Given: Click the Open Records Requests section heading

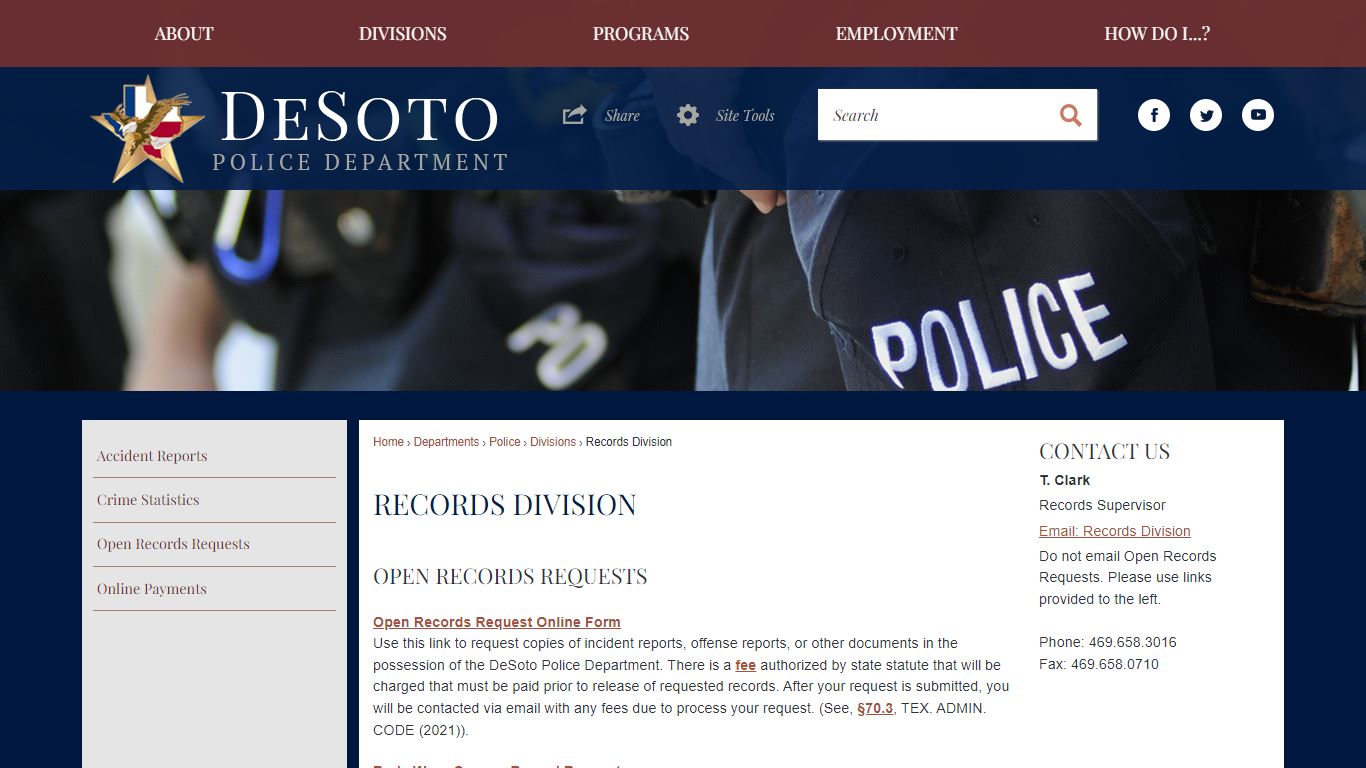Looking at the screenshot, I should (510, 576).
